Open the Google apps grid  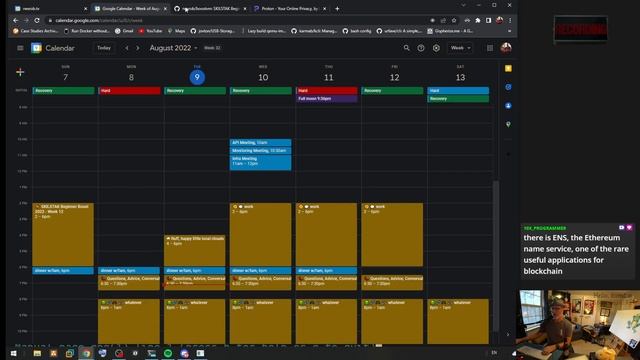tap(490, 48)
